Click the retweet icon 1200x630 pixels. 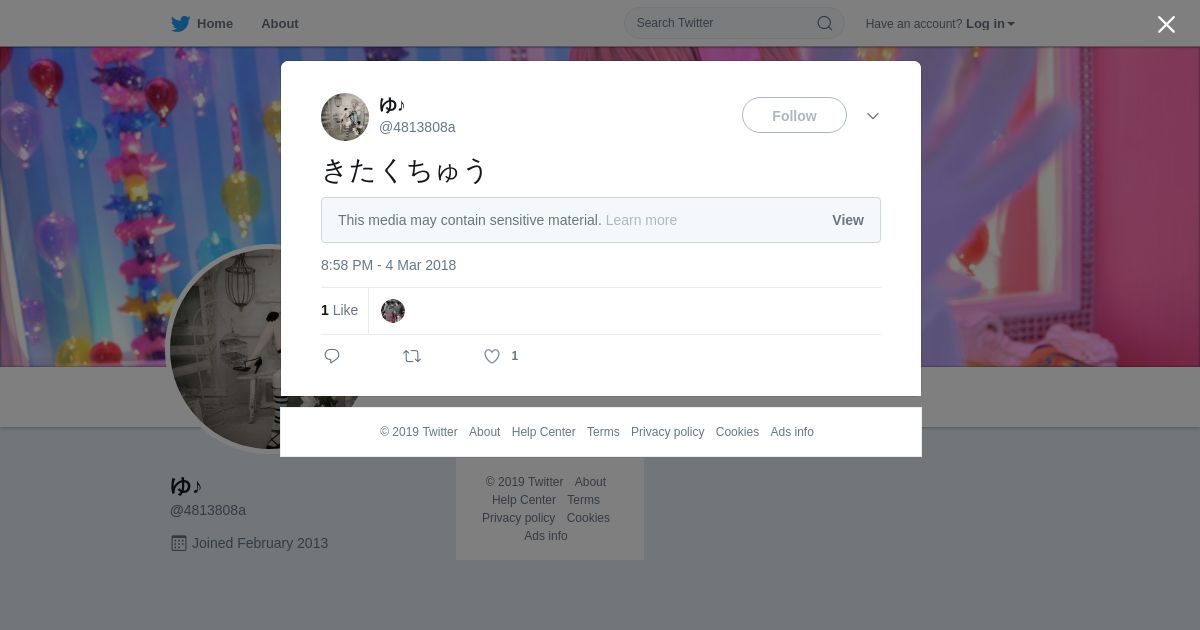412,356
